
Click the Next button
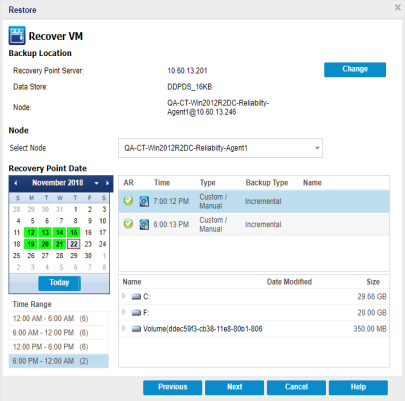(234, 387)
